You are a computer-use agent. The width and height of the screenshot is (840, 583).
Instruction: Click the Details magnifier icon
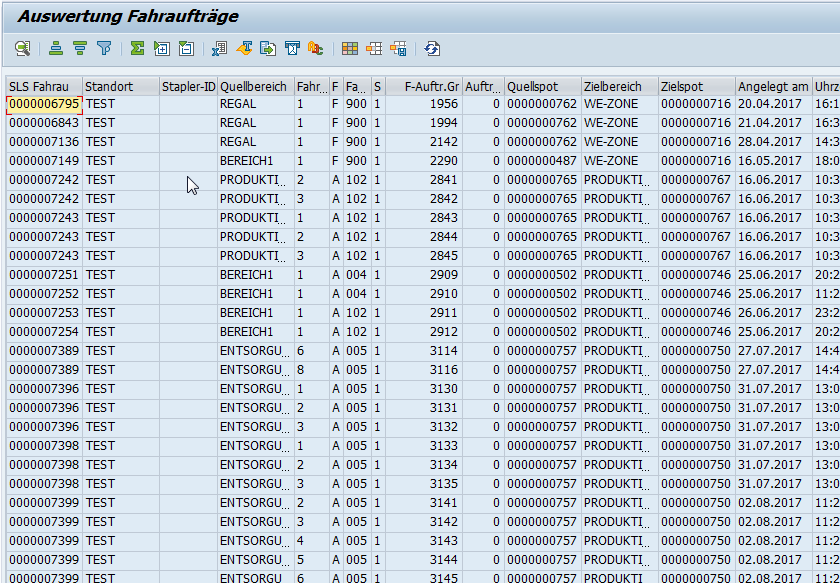(x=22, y=48)
